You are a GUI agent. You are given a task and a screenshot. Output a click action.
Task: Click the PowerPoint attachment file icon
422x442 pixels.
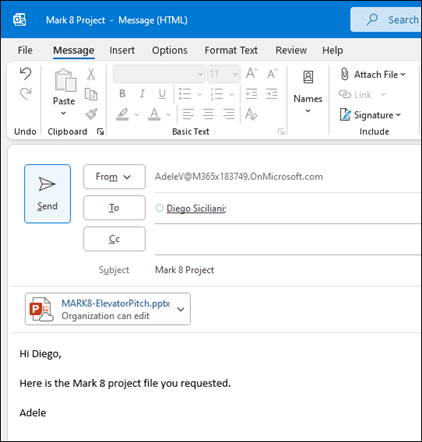(x=41, y=309)
